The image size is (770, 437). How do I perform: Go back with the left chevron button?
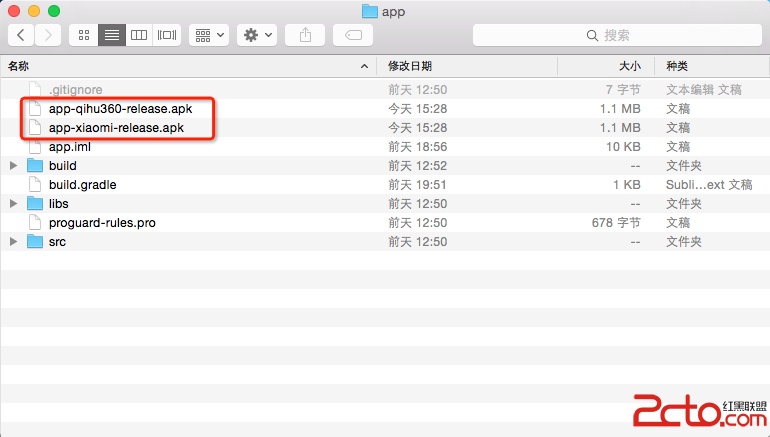tap(21, 35)
